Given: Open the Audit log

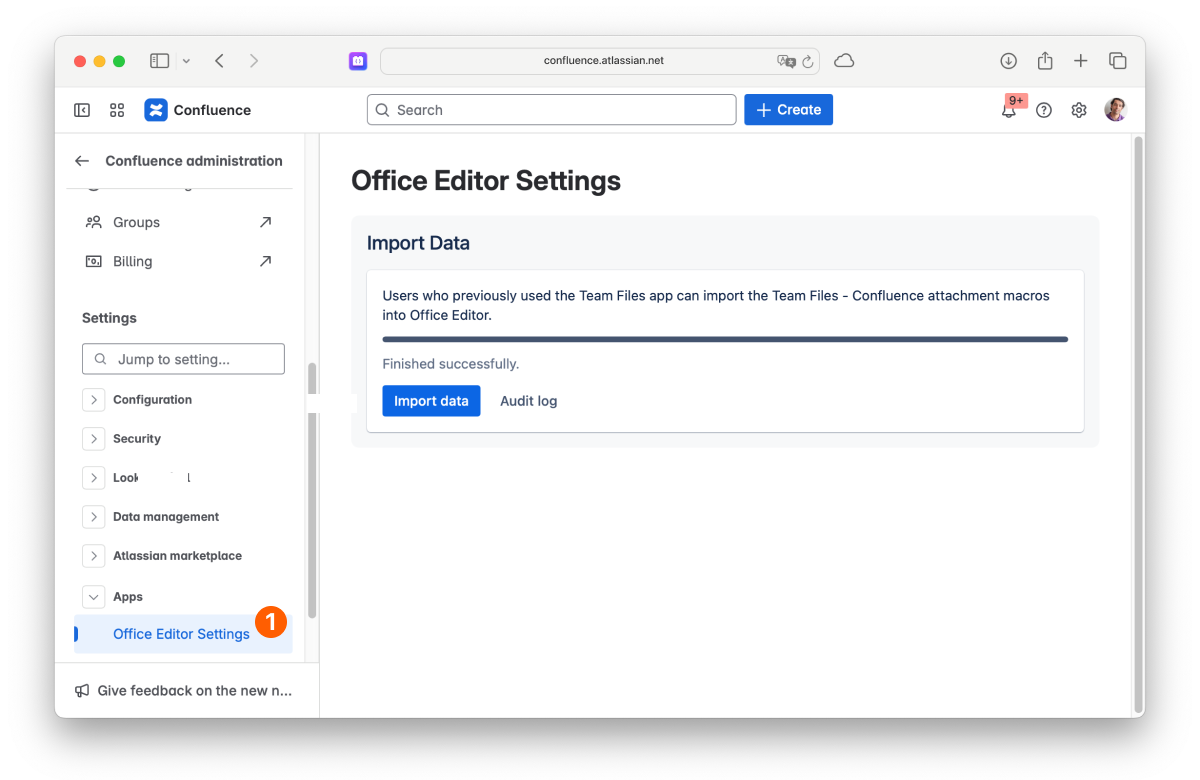Looking at the screenshot, I should tap(529, 401).
